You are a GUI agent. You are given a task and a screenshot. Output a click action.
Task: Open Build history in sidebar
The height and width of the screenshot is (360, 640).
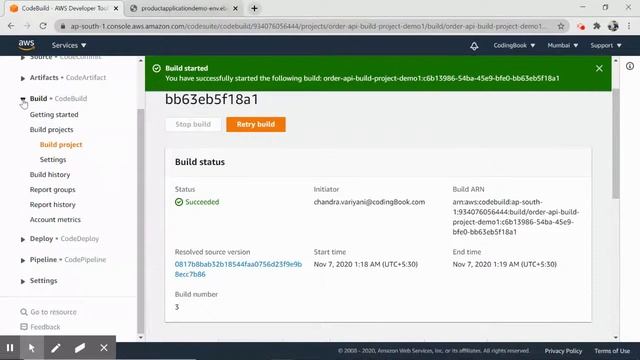point(50,175)
